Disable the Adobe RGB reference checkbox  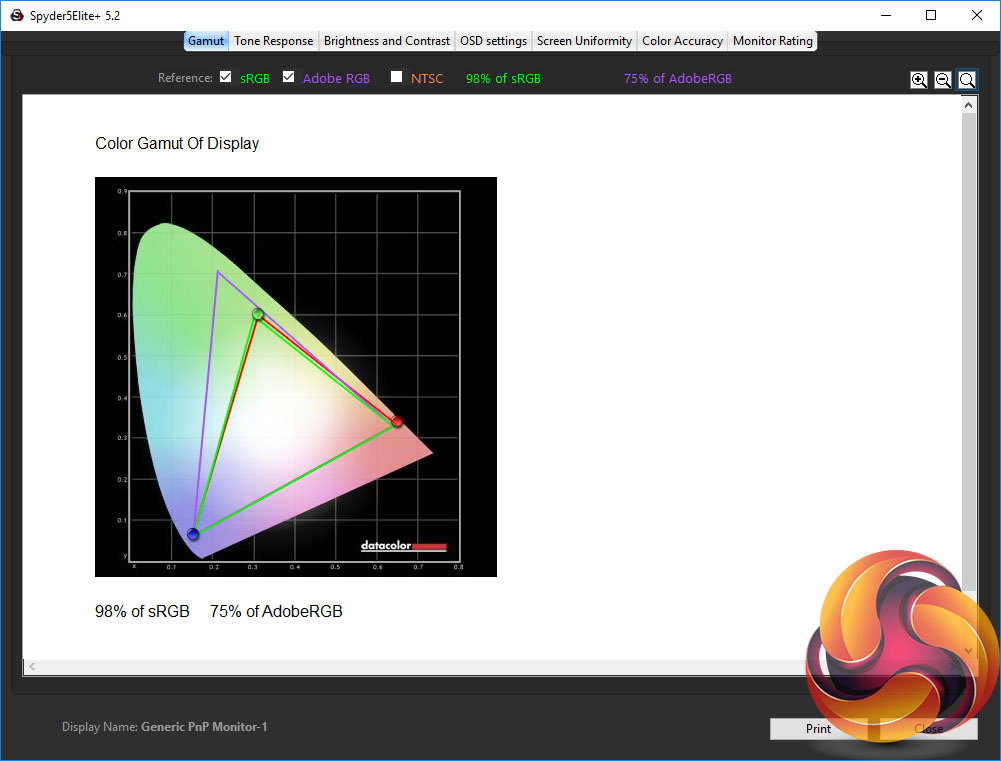click(x=289, y=77)
